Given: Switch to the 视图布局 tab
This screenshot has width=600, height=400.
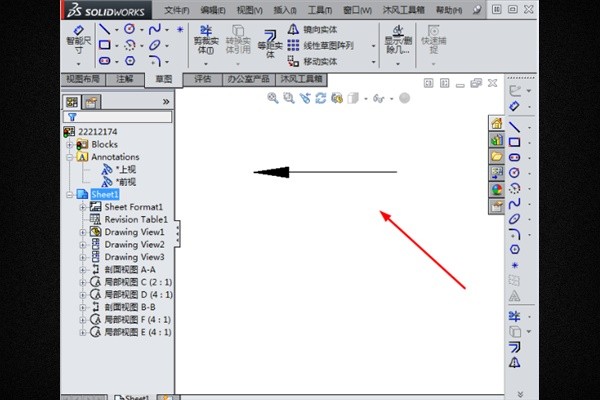Looking at the screenshot, I should pos(83,79).
